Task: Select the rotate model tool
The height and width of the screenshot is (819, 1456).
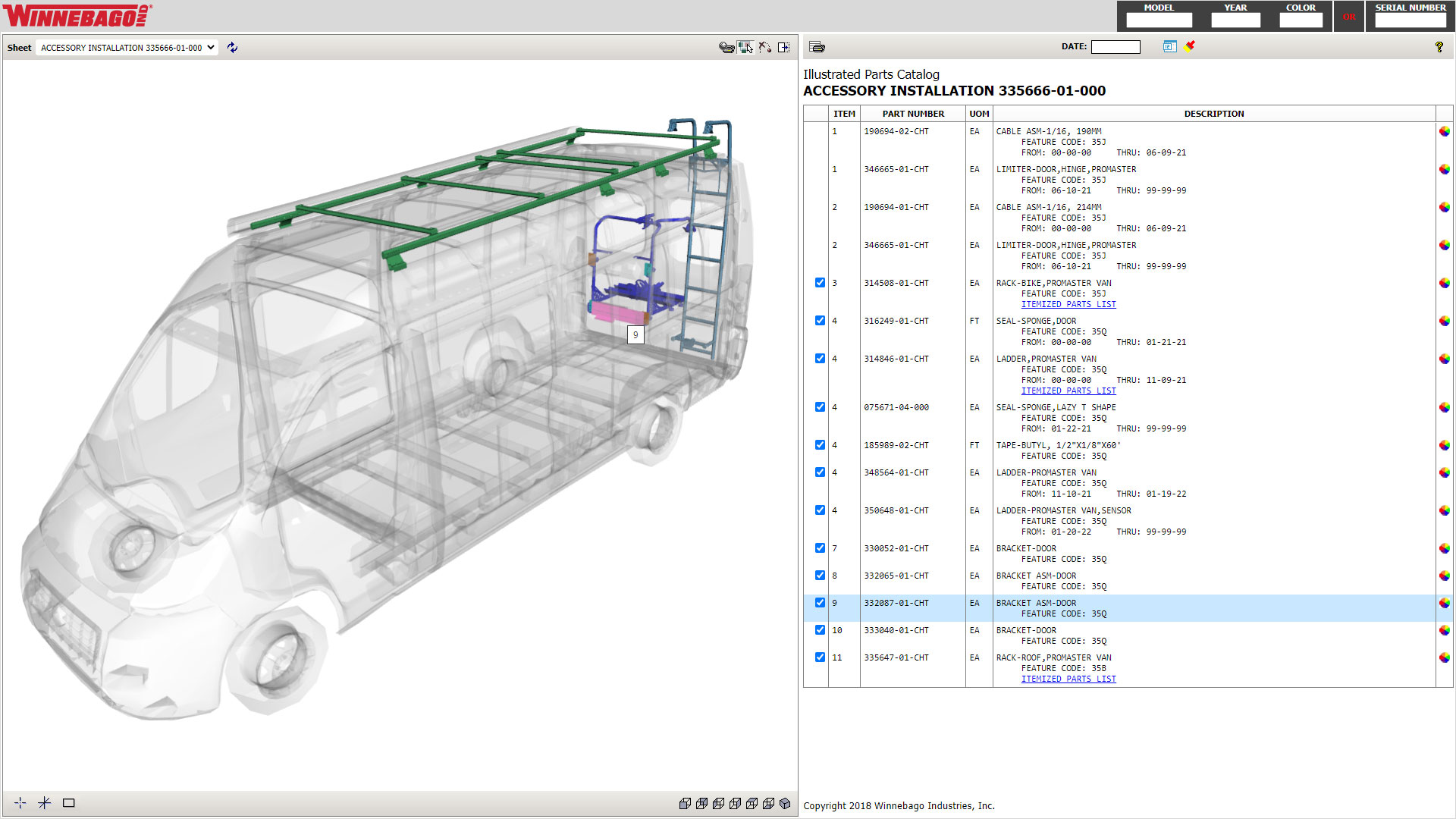Action: click(765, 47)
